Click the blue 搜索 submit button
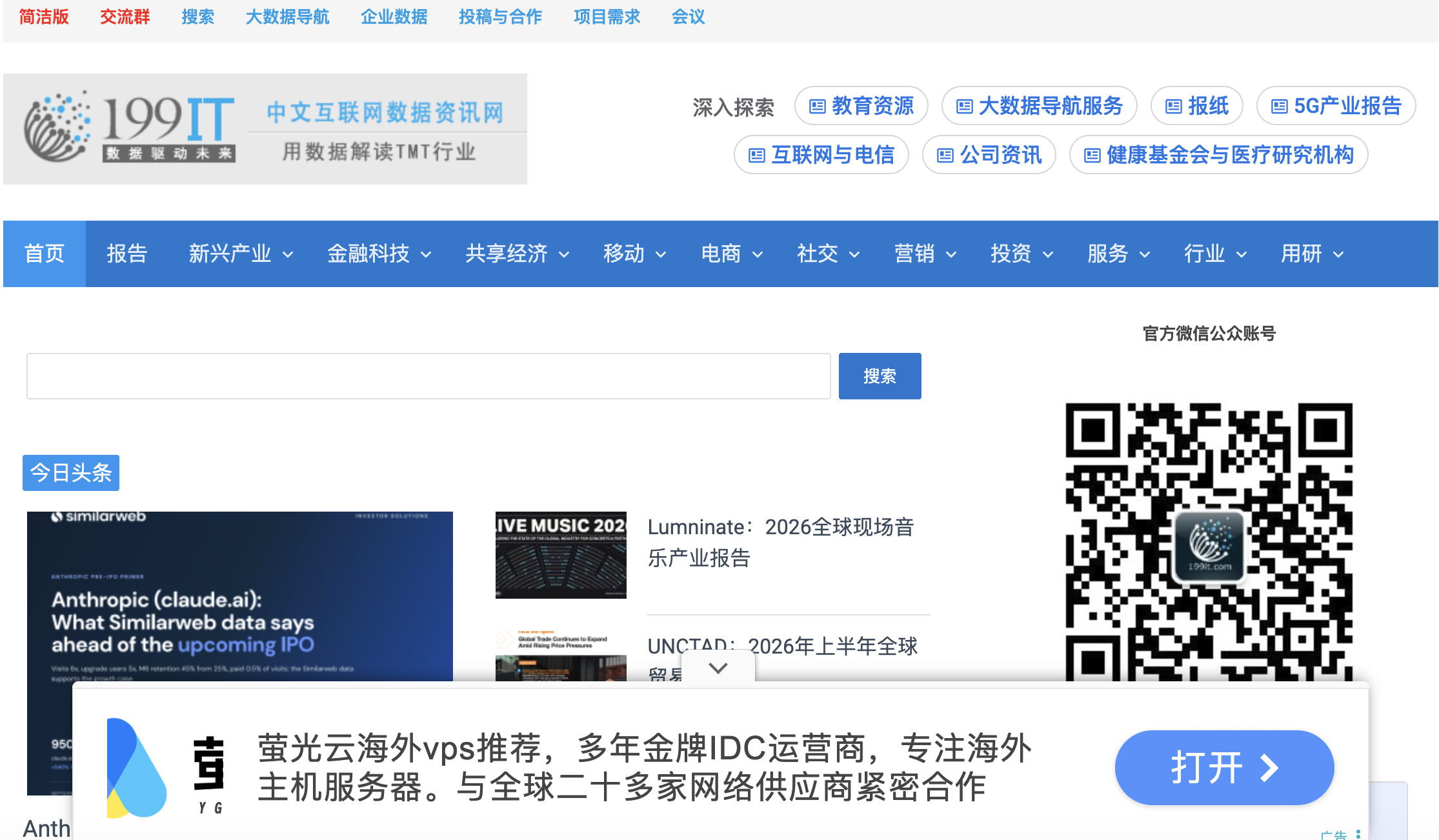The height and width of the screenshot is (840, 1439). 880,376
